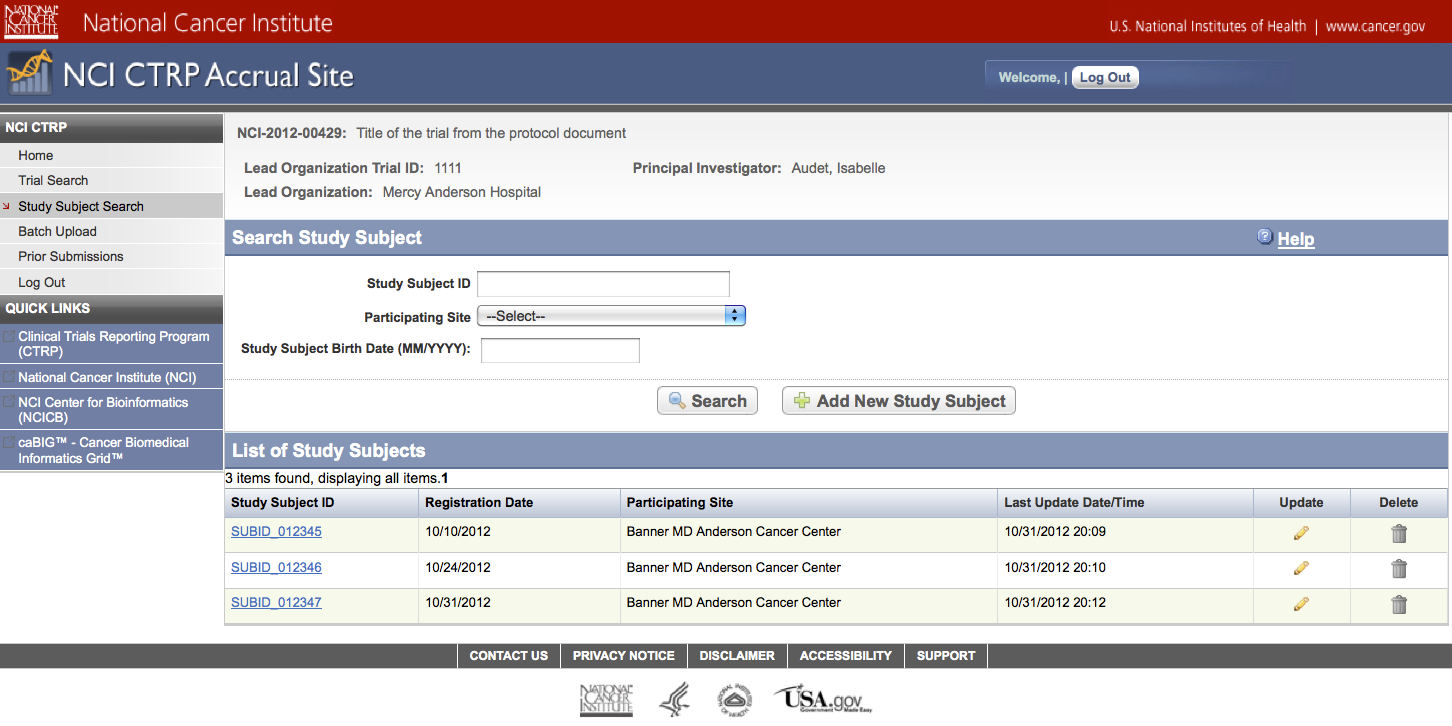
Task: Click the HHS eagle logo in footer
Action: click(675, 701)
